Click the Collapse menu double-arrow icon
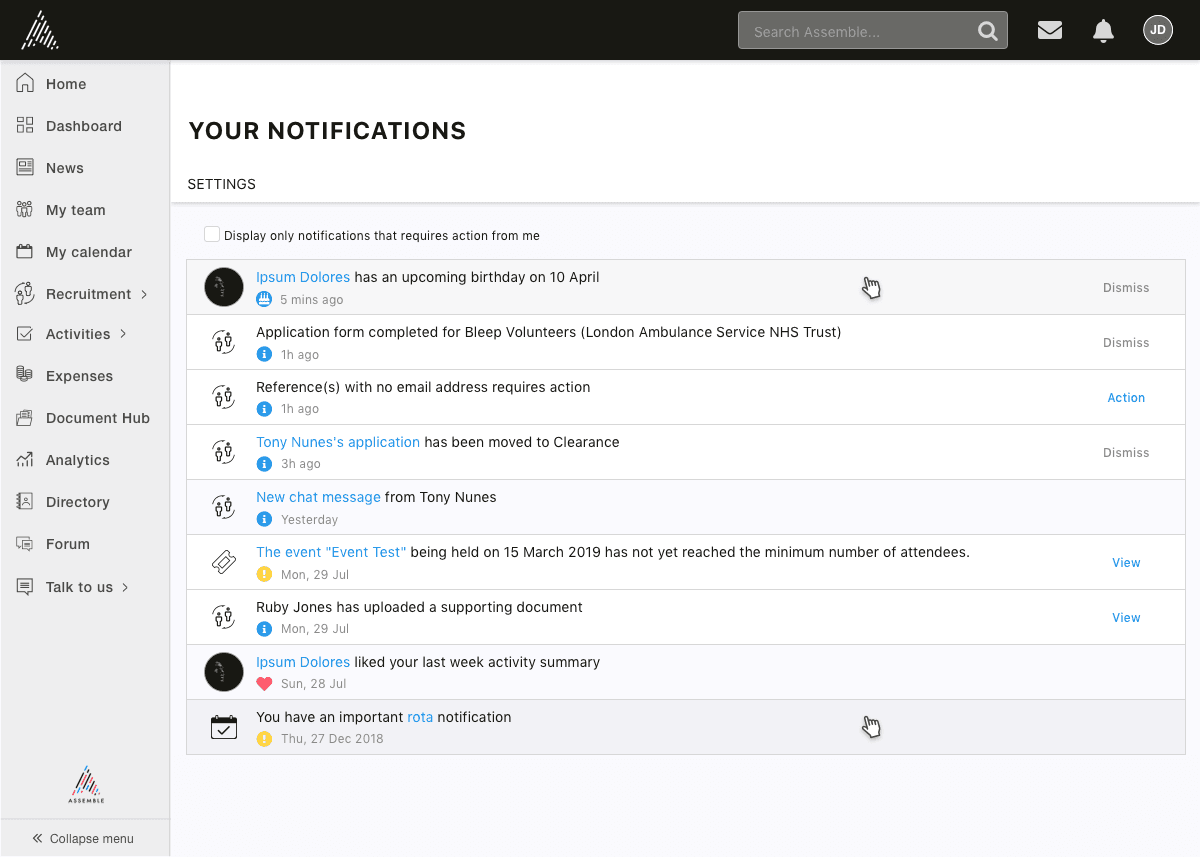This screenshot has height=857, width=1200. coord(37,838)
